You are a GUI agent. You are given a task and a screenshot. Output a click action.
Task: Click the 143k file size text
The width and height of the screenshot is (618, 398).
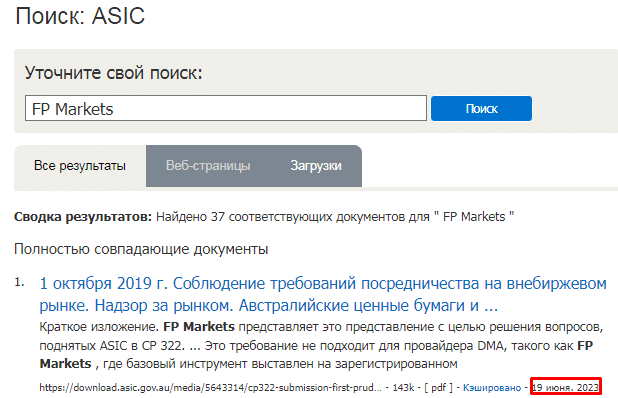click(x=403, y=388)
